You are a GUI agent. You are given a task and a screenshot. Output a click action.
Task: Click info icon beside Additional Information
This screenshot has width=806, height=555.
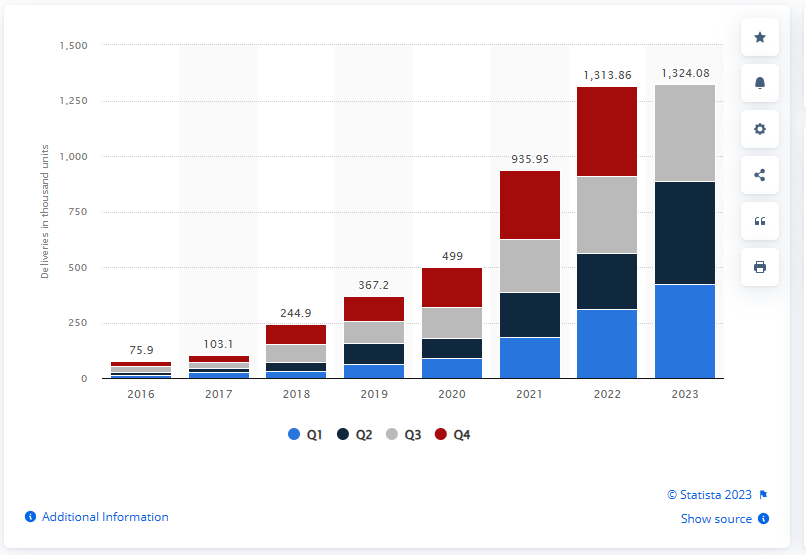pyautogui.click(x=30, y=516)
